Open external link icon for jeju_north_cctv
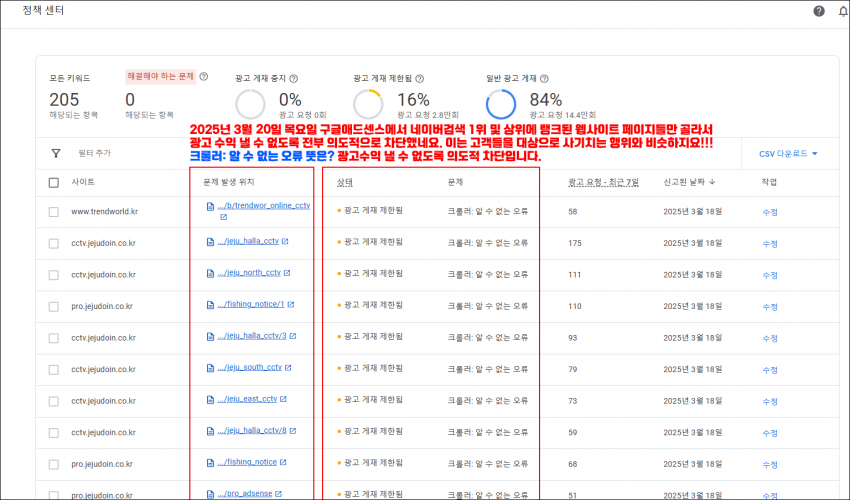 287,273
